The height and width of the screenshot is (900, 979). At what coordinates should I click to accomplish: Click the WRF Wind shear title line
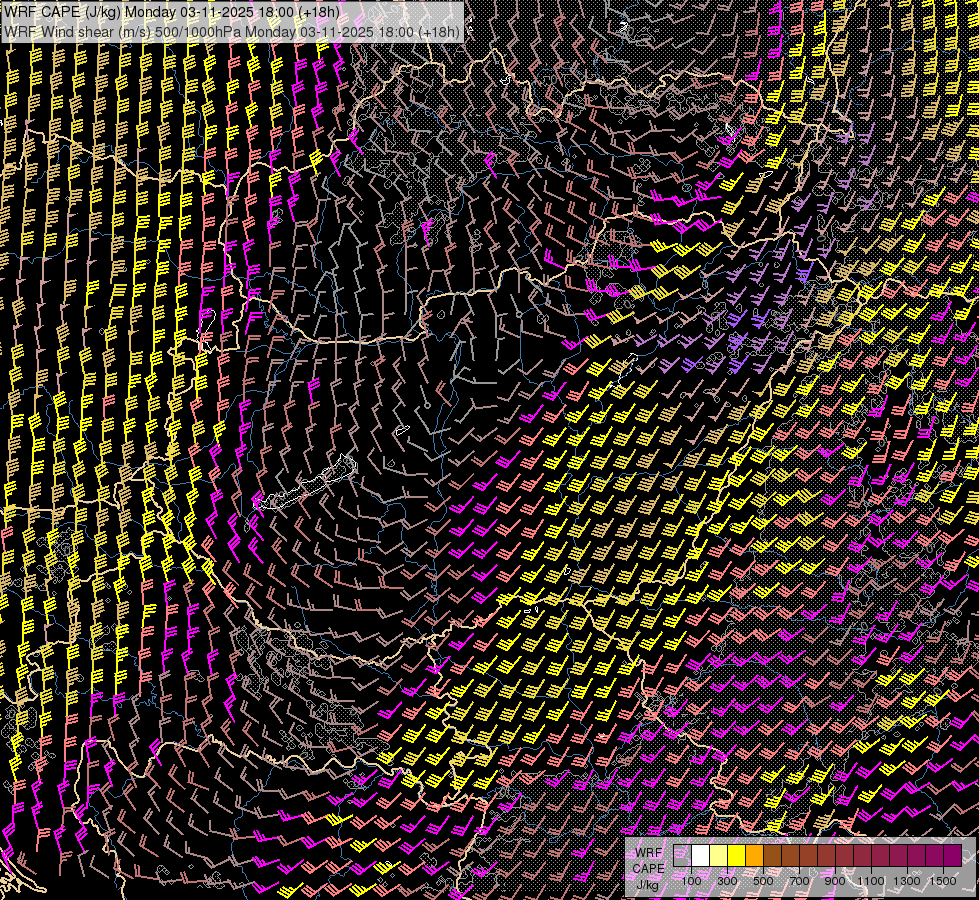click(232, 31)
